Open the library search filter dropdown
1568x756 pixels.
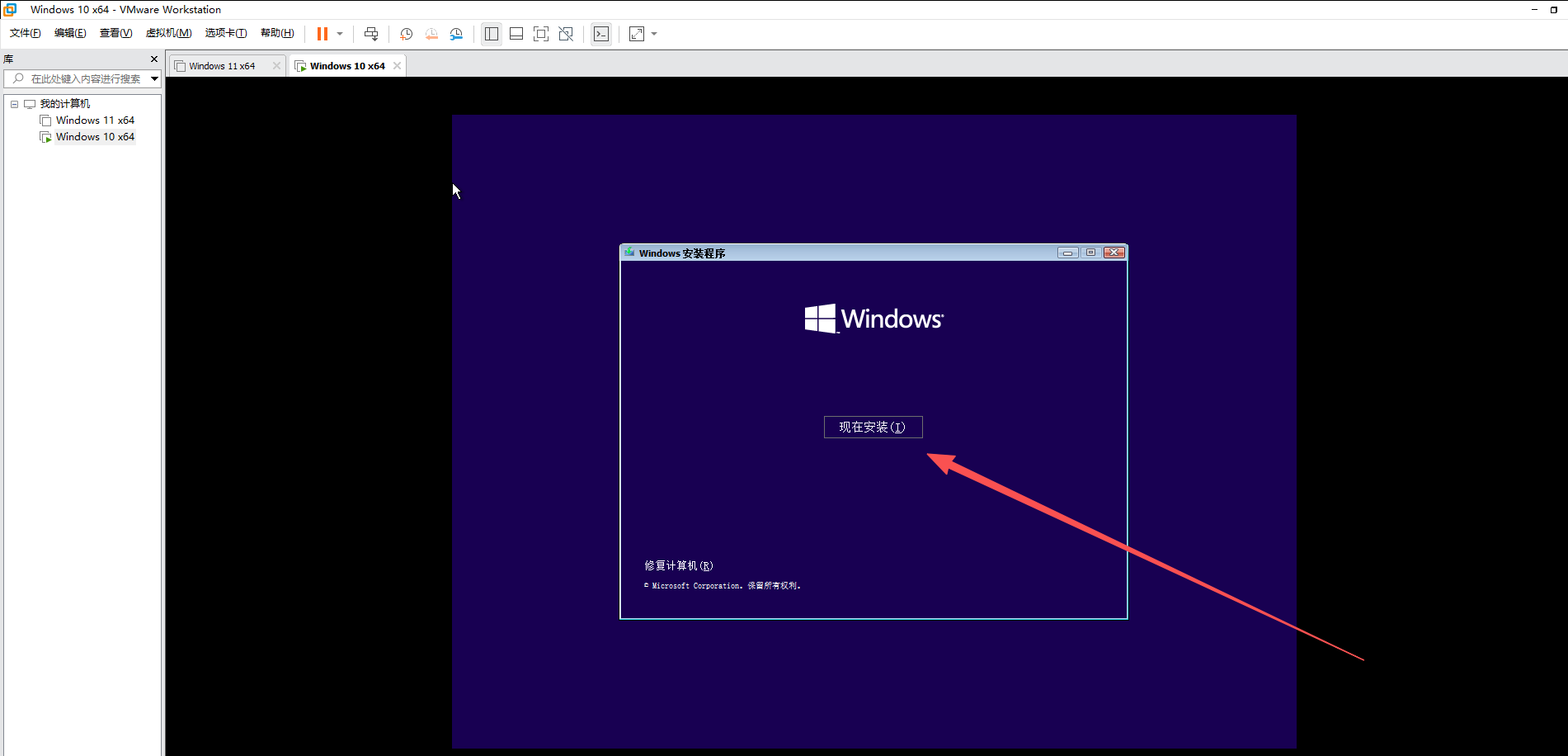(x=154, y=79)
